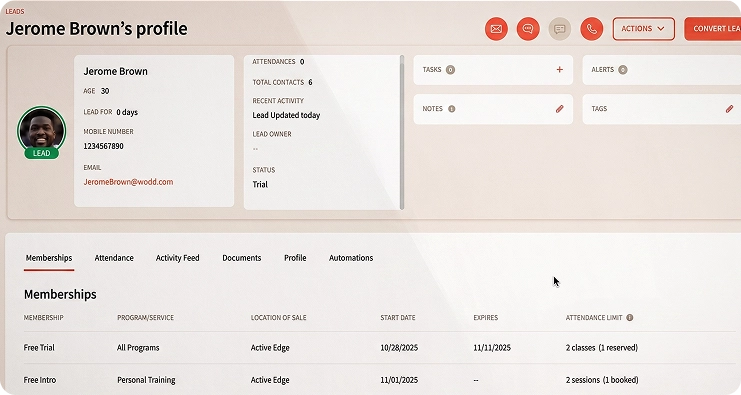The image size is (741, 395).
Task: Send email via envelope icon button
Action: pyautogui.click(x=496, y=29)
